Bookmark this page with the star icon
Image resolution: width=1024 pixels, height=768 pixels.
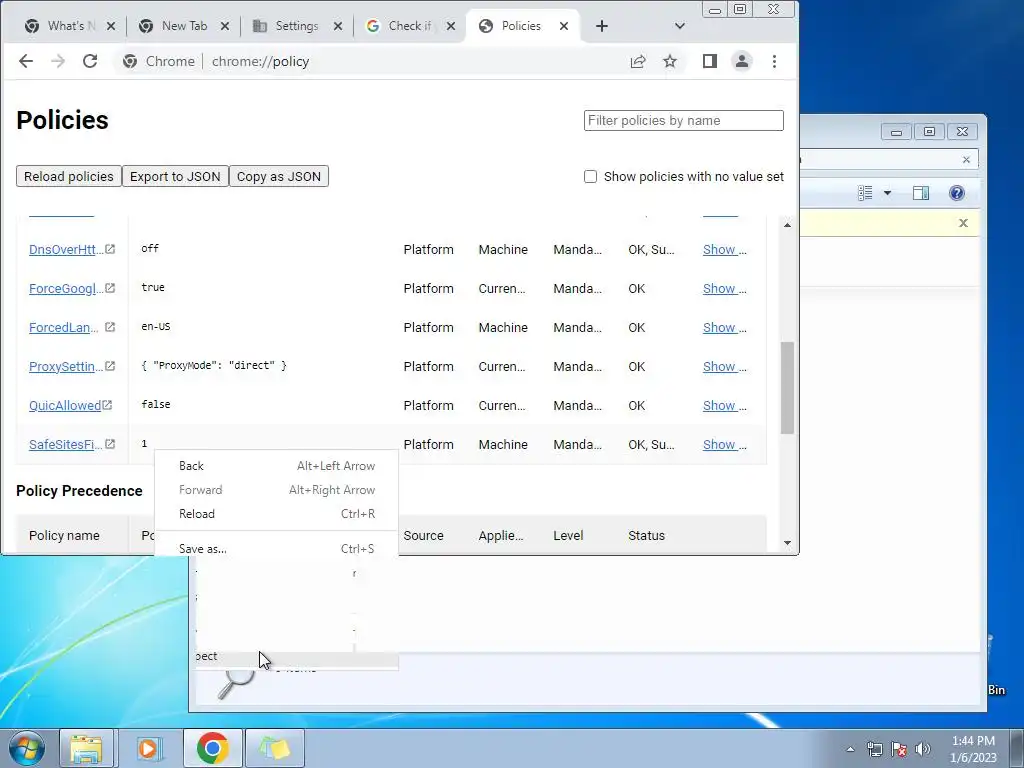click(x=670, y=61)
